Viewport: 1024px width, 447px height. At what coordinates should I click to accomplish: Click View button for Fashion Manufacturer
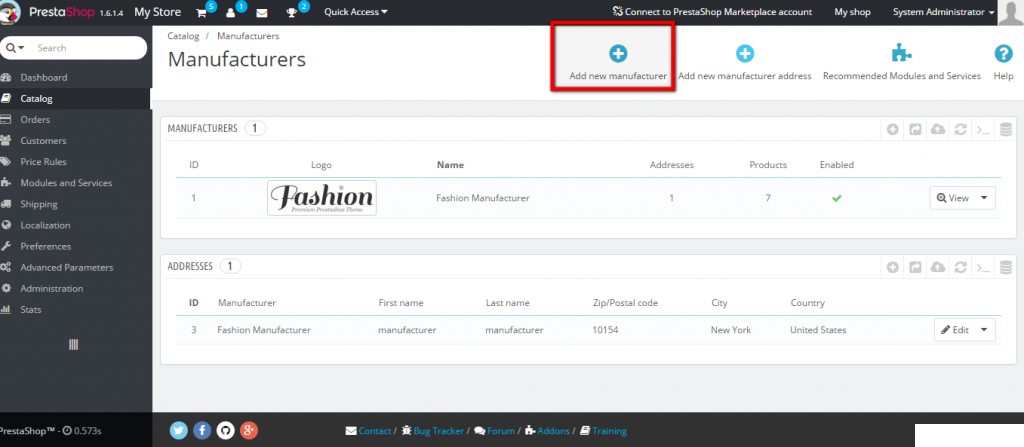(x=953, y=198)
